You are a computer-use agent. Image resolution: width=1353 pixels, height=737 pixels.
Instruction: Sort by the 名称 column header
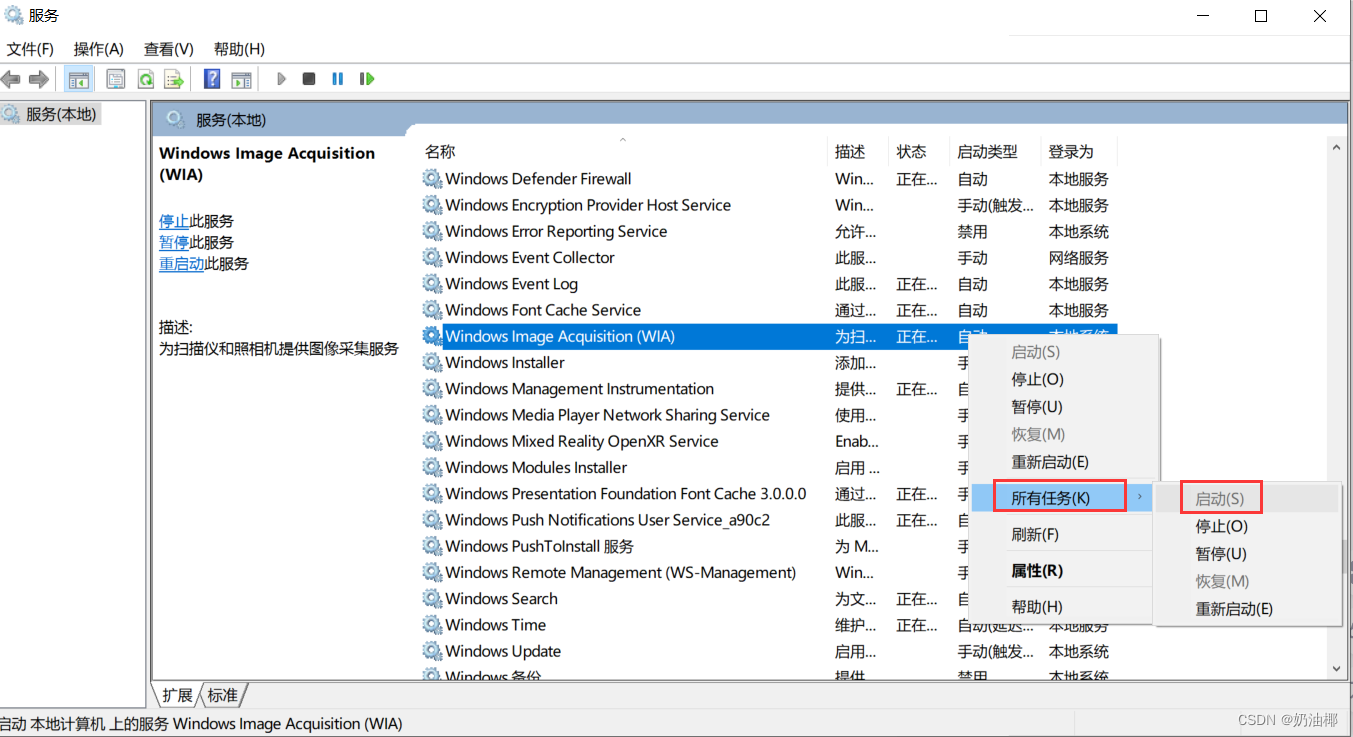622,152
